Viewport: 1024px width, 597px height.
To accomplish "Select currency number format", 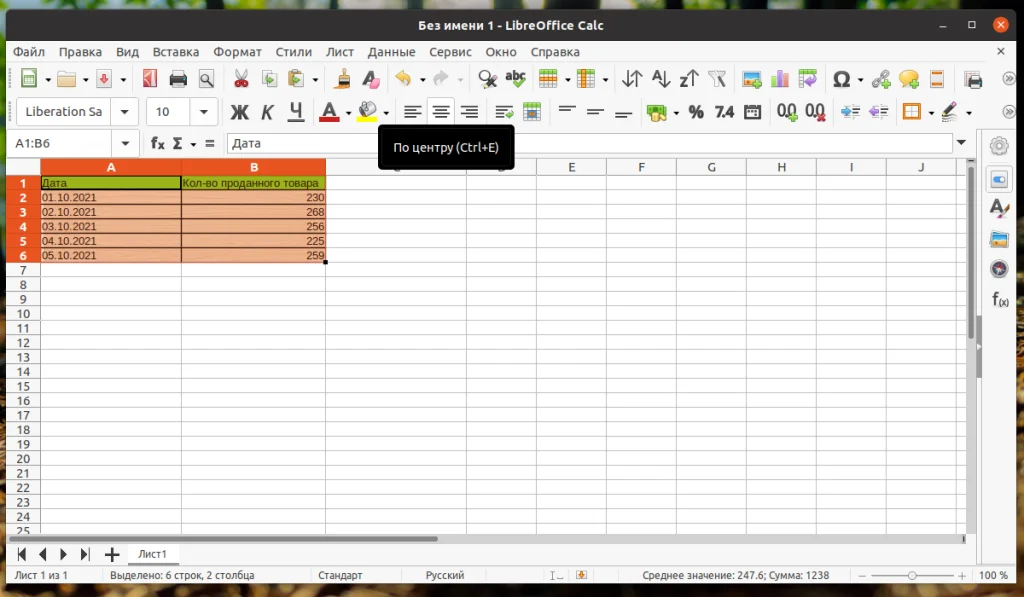I will pos(656,112).
